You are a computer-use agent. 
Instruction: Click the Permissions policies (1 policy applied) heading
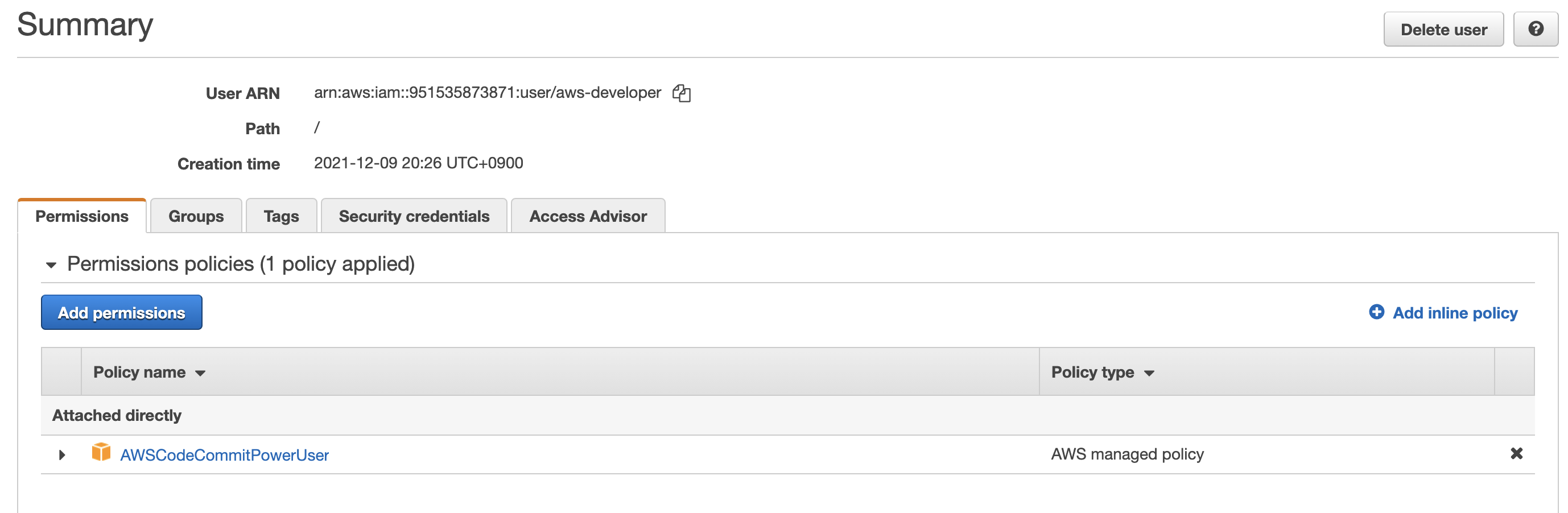pyautogui.click(x=241, y=264)
